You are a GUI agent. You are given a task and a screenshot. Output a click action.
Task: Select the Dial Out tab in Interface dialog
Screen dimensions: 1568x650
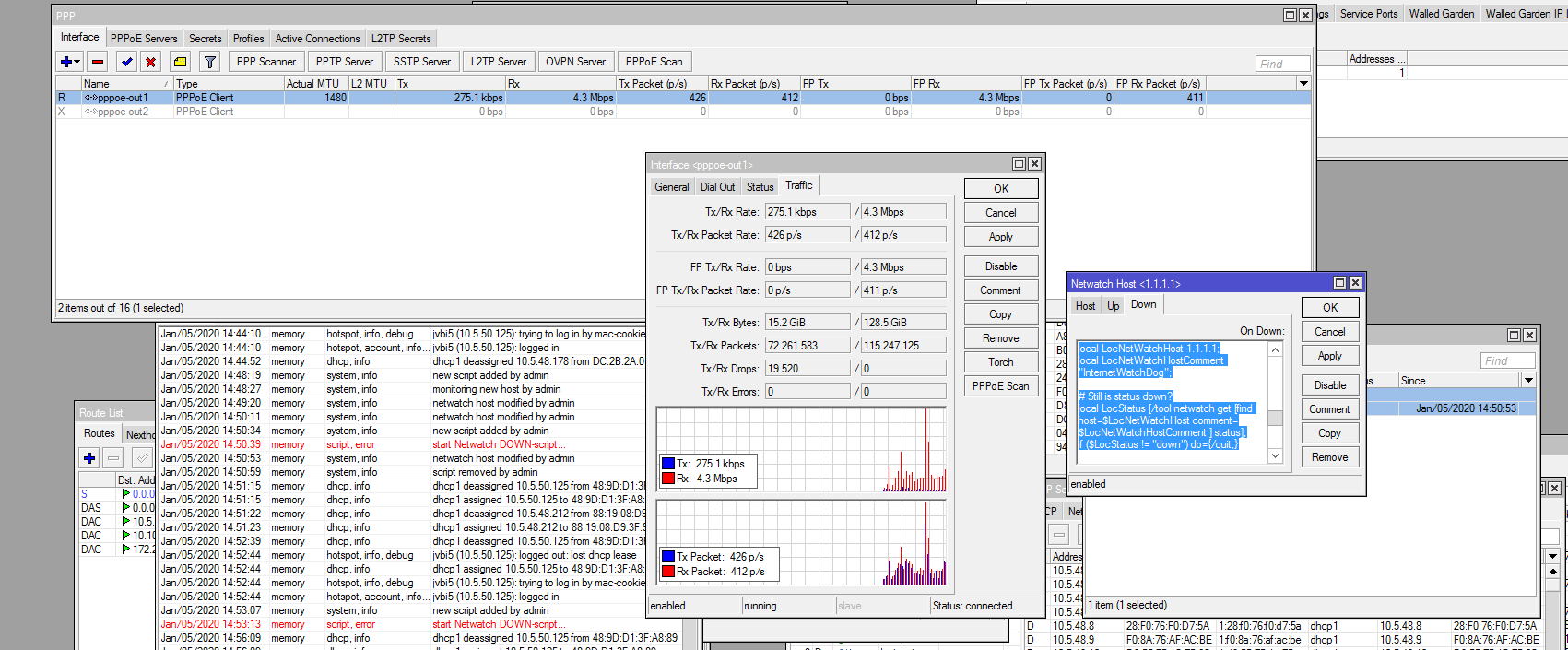pyautogui.click(x=717, y=186)
